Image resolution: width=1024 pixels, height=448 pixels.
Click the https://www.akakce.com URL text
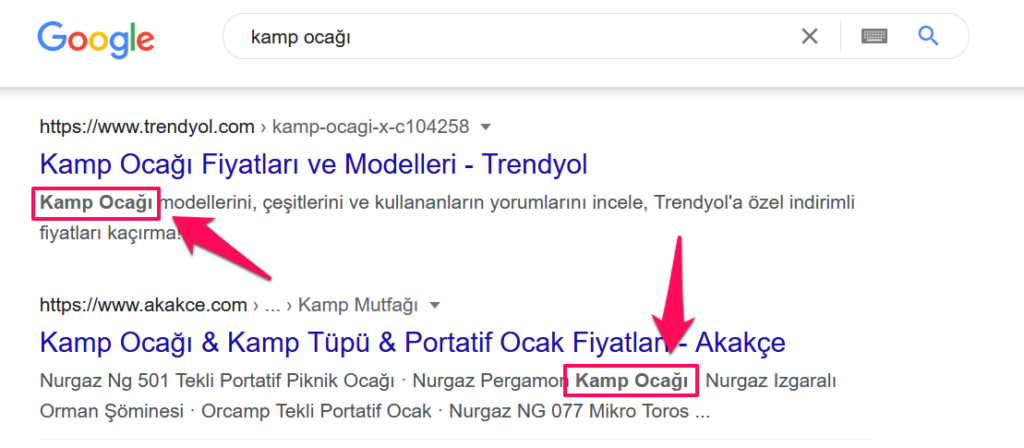(143, 304)
